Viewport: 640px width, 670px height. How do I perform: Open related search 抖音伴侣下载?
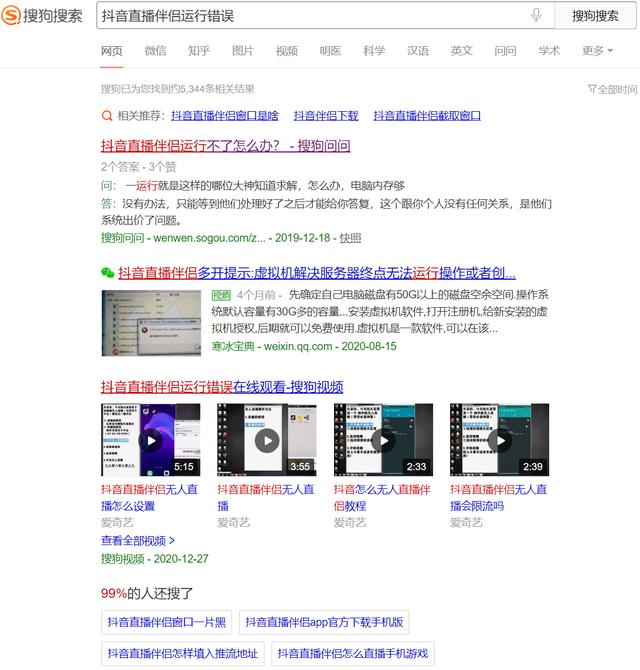[326, 116]
